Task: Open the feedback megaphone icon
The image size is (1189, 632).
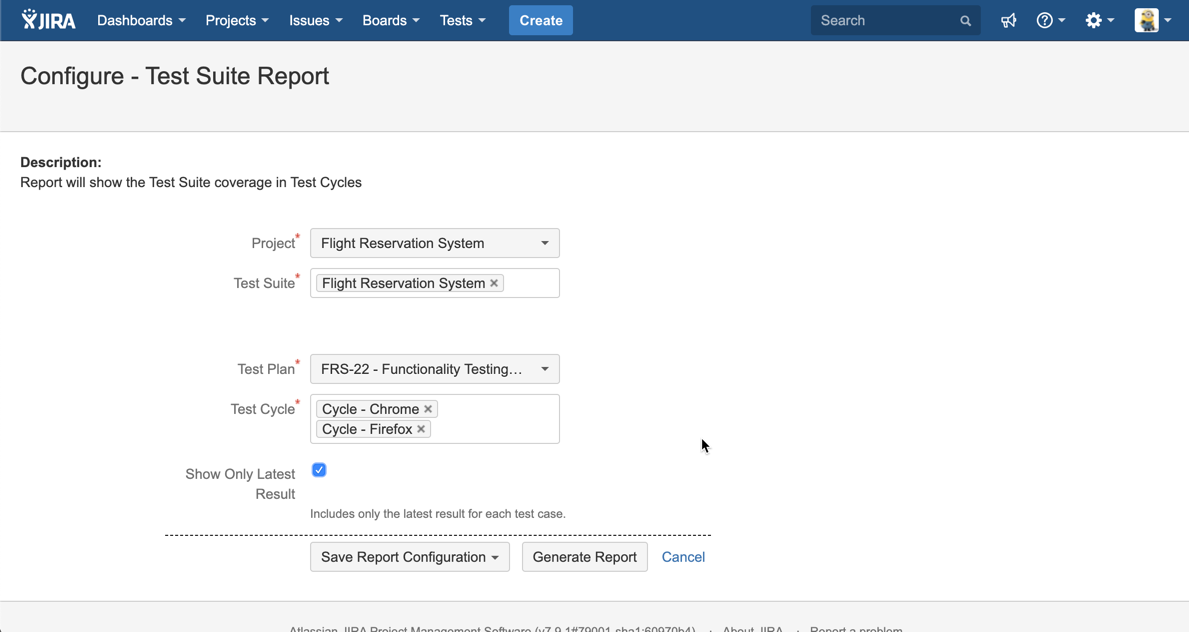Action: point(1009,20)
